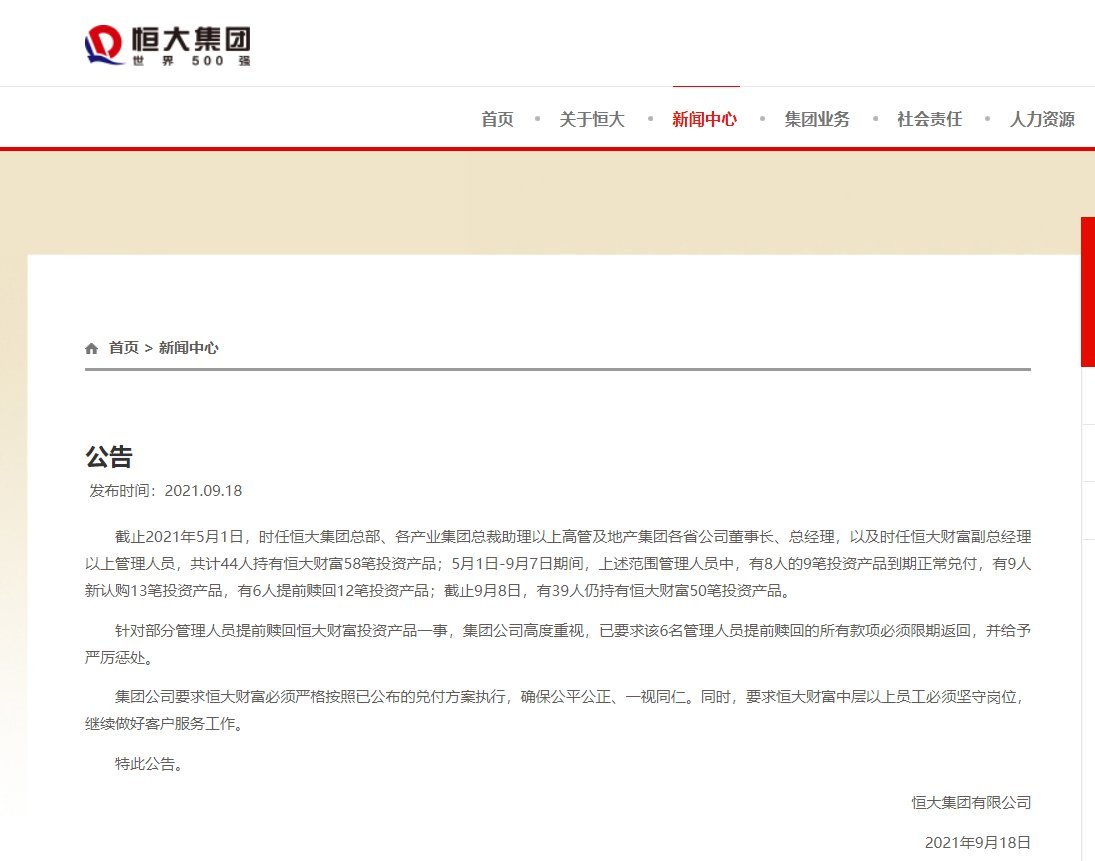Click the publish date 发布时间：2021.09.18
1095x861 pixels.
point(166,491)
